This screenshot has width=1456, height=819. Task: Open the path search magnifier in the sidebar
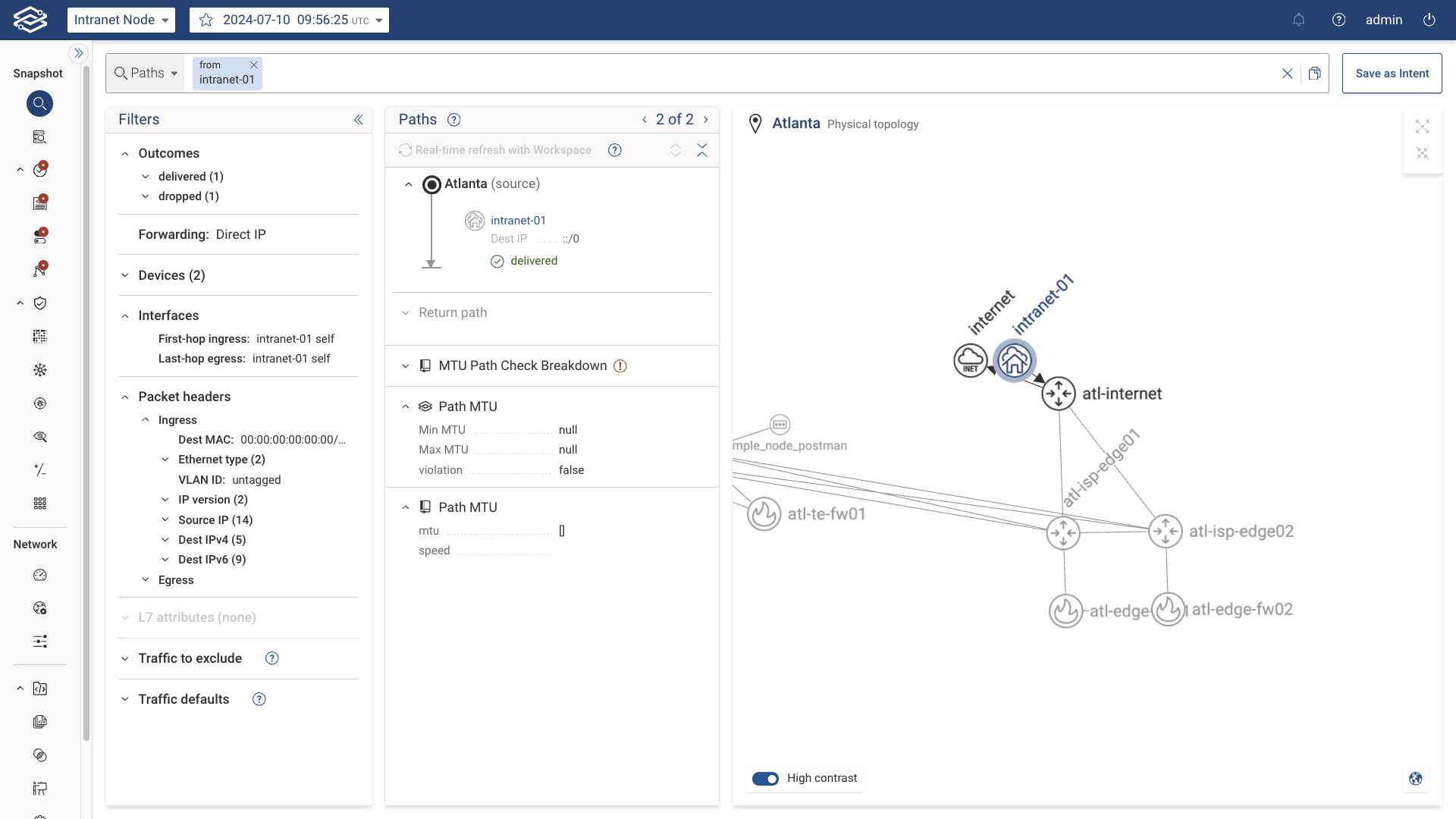click(x=39, y=104)
